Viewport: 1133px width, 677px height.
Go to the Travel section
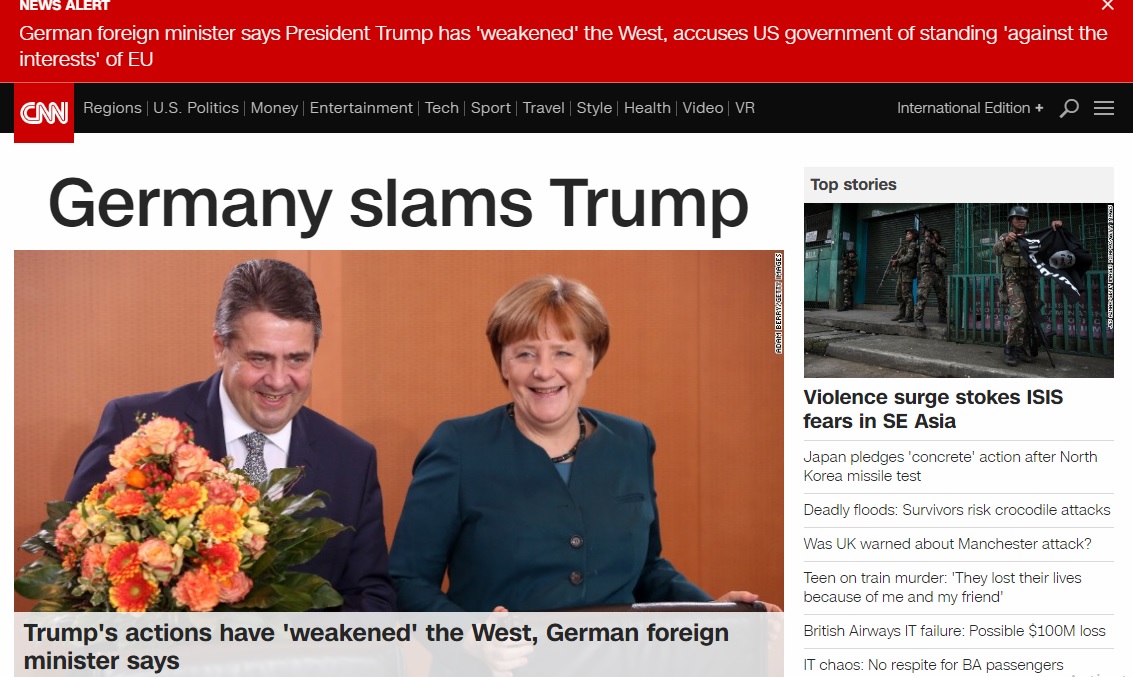[x=543, y=108]
